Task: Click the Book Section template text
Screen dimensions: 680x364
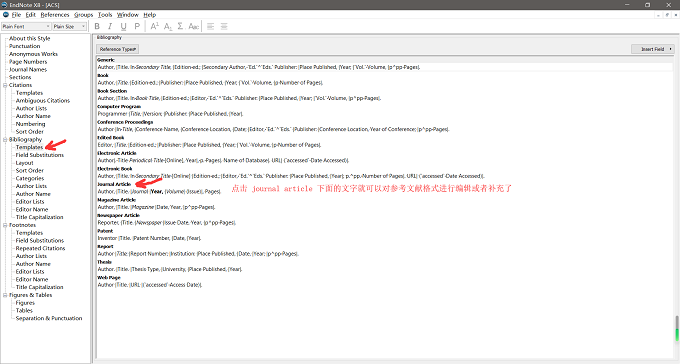Action: point(239,98)
